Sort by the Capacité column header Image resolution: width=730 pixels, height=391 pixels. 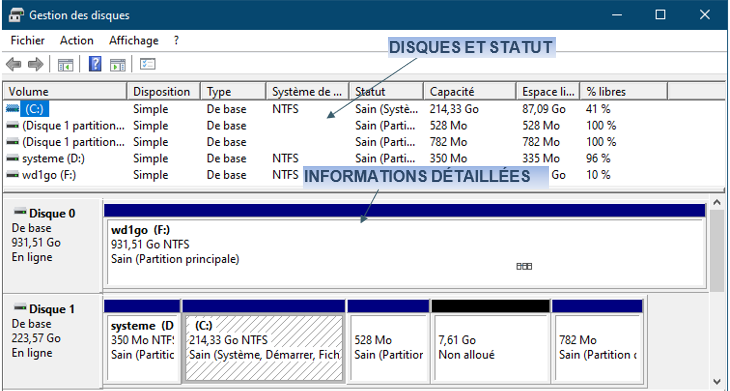[x=470, y=92]
